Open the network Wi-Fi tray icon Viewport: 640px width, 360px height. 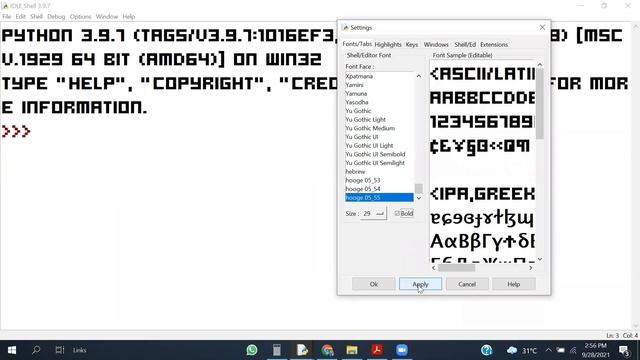tap(573, 350)
